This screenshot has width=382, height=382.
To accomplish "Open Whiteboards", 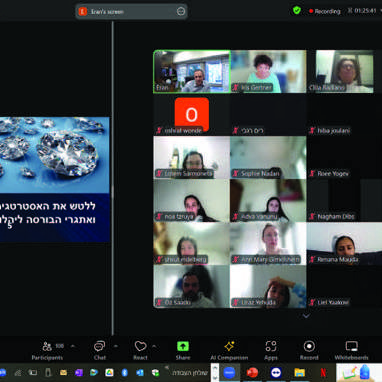I will [351, 351].
